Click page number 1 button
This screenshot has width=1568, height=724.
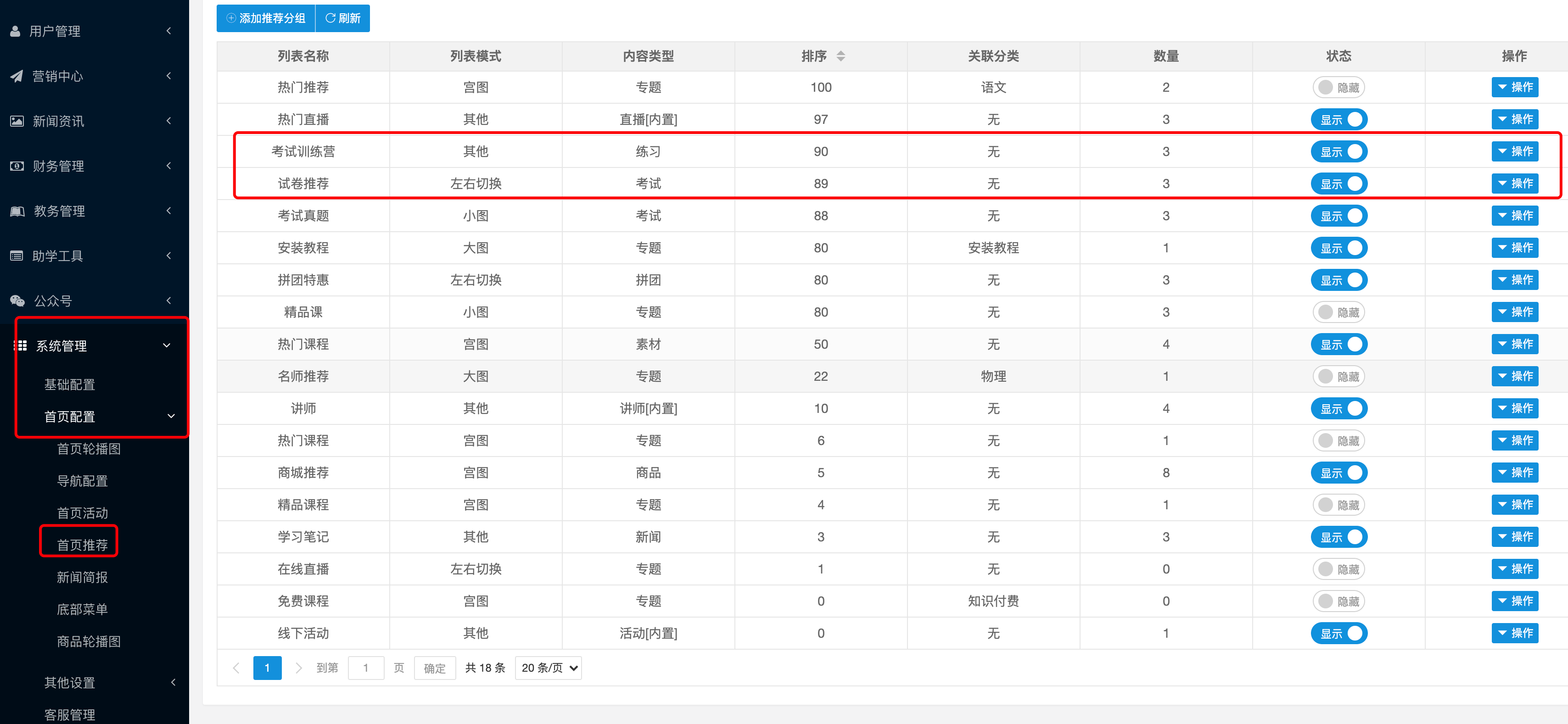click(267, 668)
